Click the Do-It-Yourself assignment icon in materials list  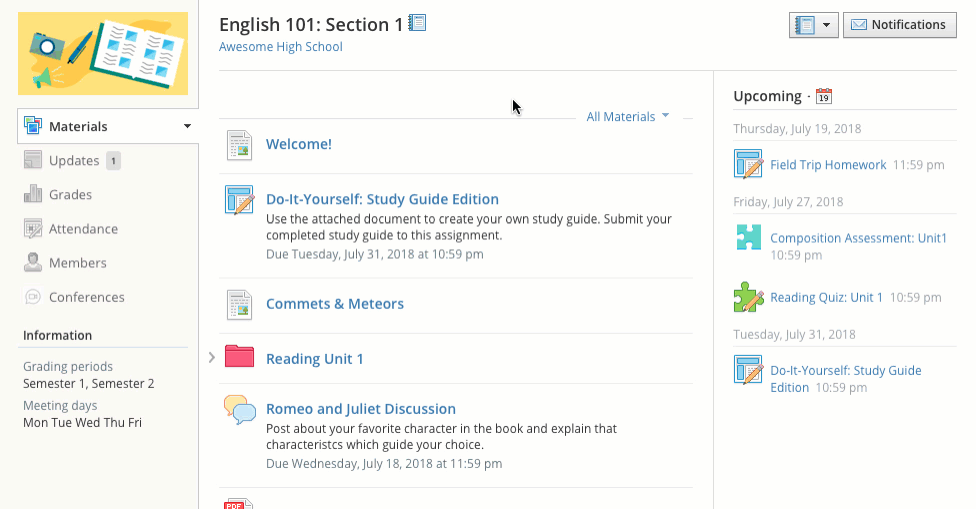239,200
